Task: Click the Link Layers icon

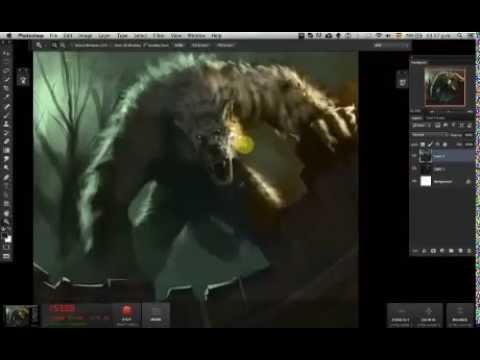Action: 415,251
